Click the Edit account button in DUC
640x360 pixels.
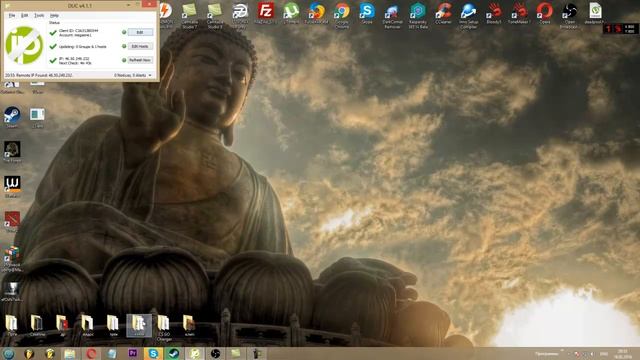pyautogui.click(x=140, y=32)
